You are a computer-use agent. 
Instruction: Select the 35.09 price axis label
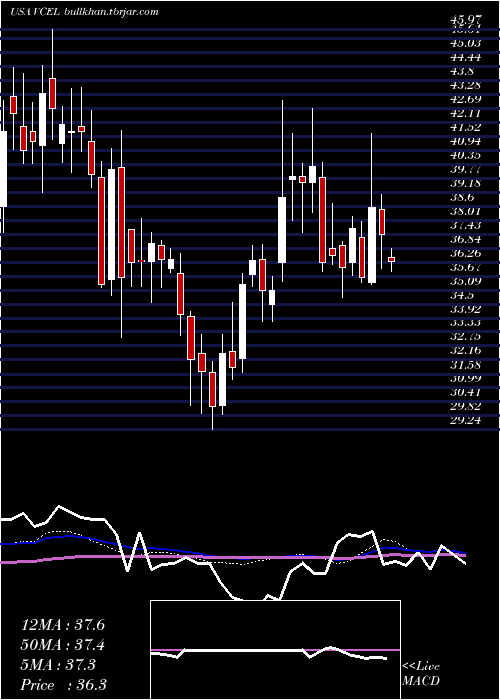coord(466,281)
